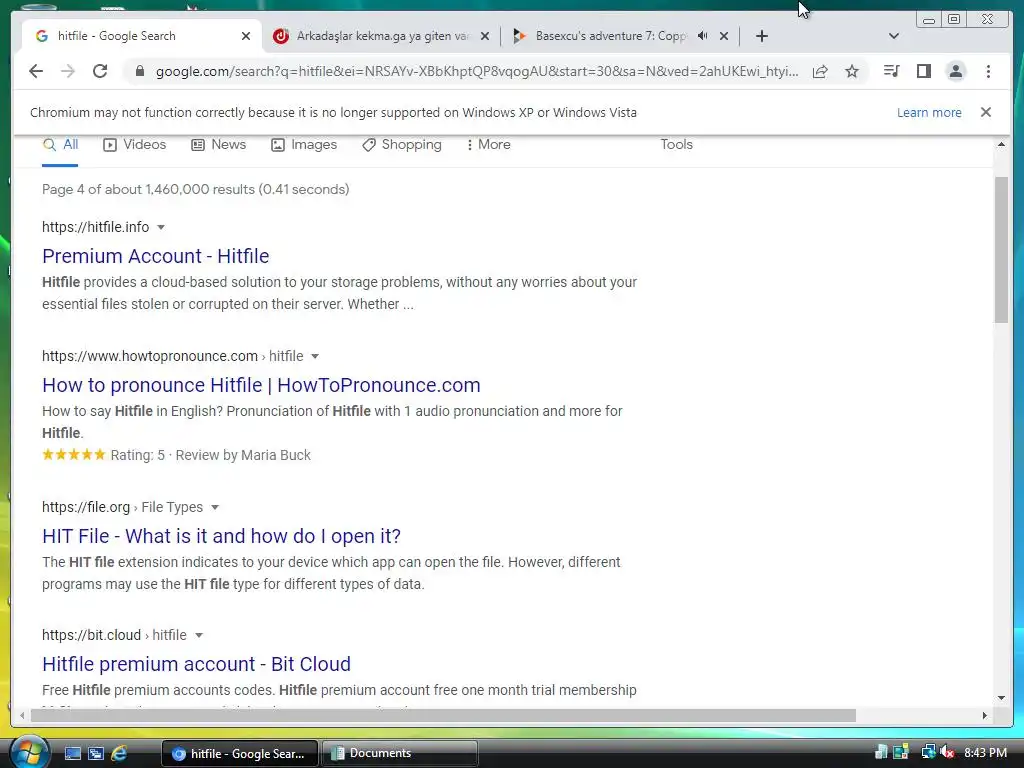This screenshot has height=768, width=1024.
Task: Open the search Tools options
Action: 676,145
